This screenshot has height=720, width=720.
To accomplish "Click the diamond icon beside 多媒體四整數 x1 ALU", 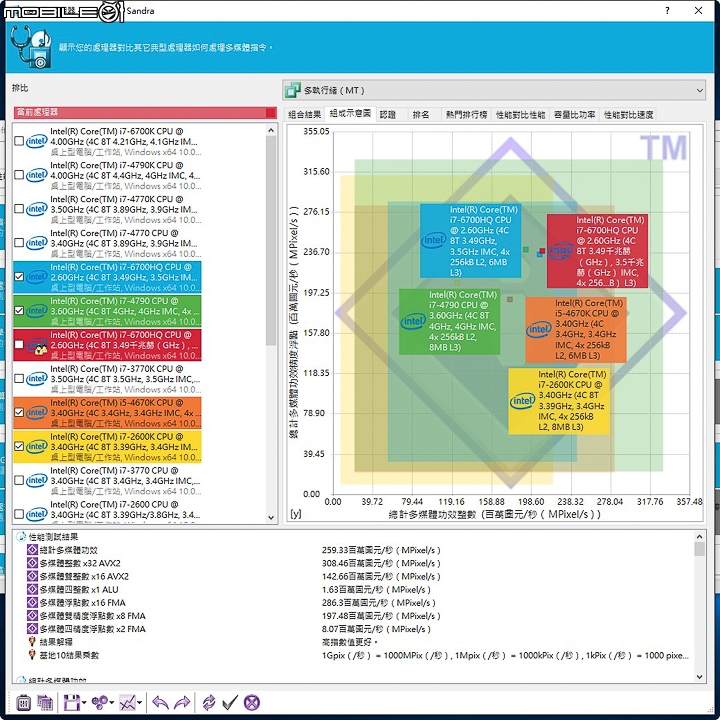I will point(32,589).
